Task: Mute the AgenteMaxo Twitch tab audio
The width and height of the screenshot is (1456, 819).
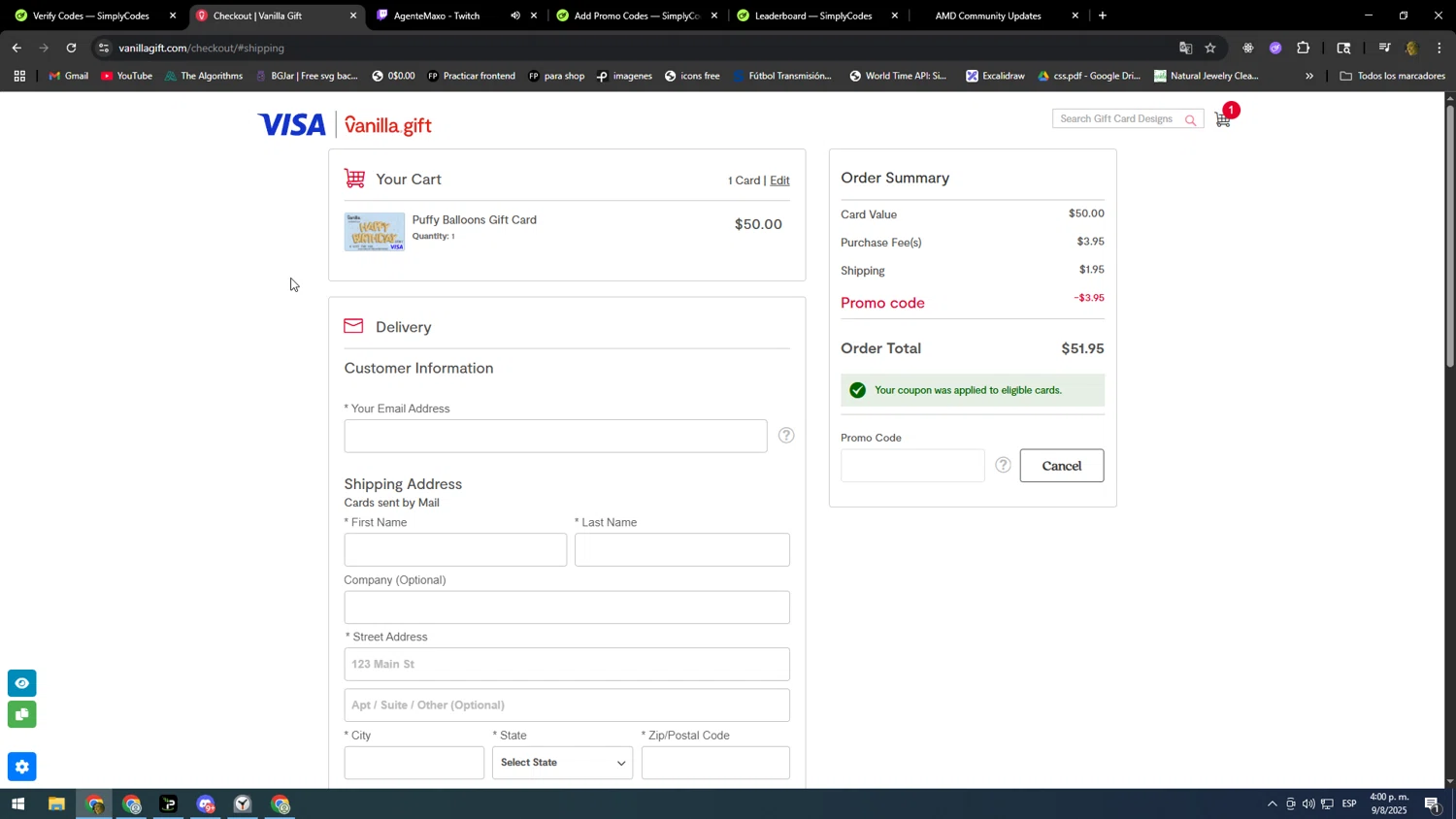Action: point(514,16)
